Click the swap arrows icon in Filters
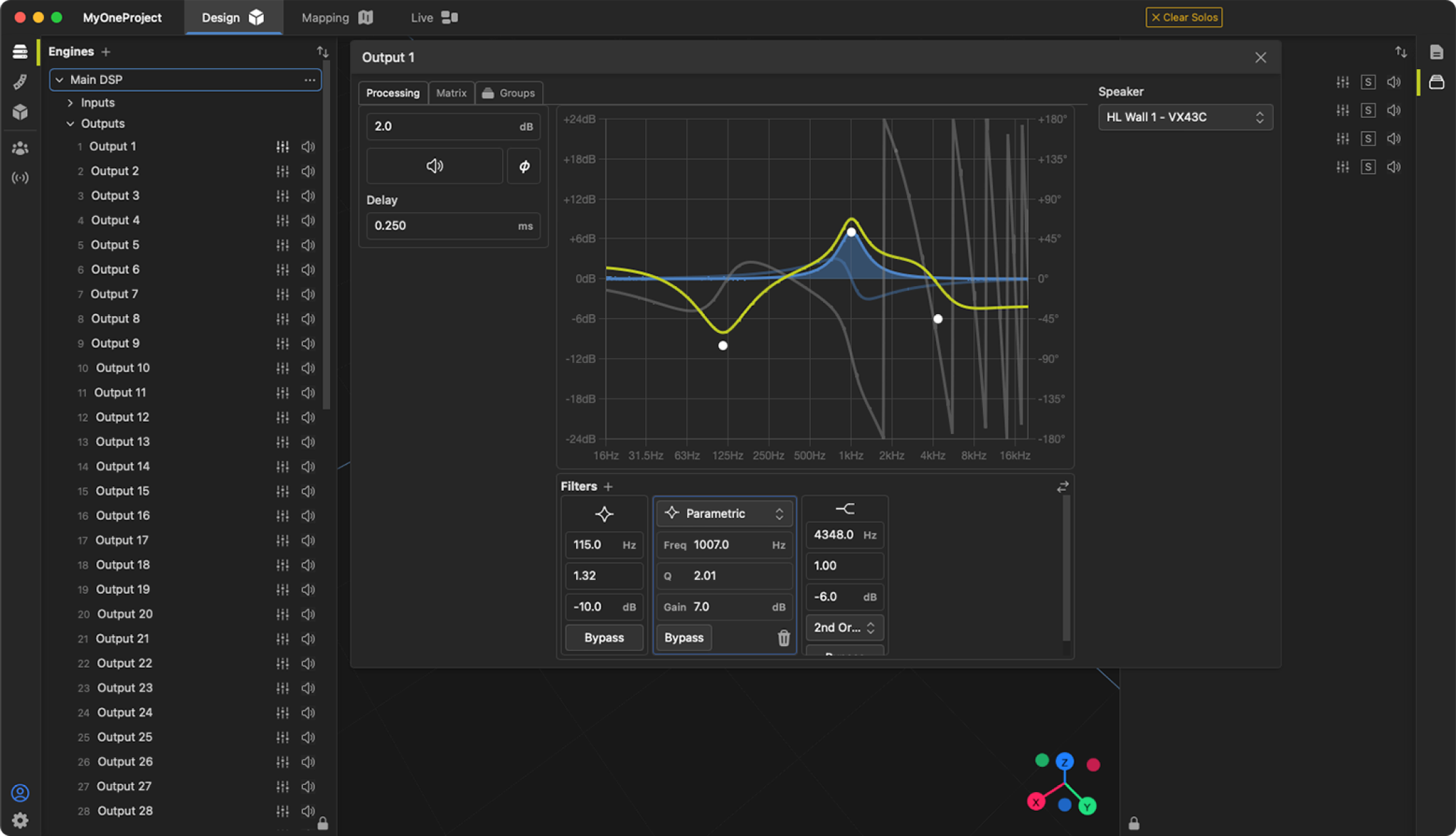Image resolution: width=1456 pixels, height=836 pixels. click(x=1062, y=487)
